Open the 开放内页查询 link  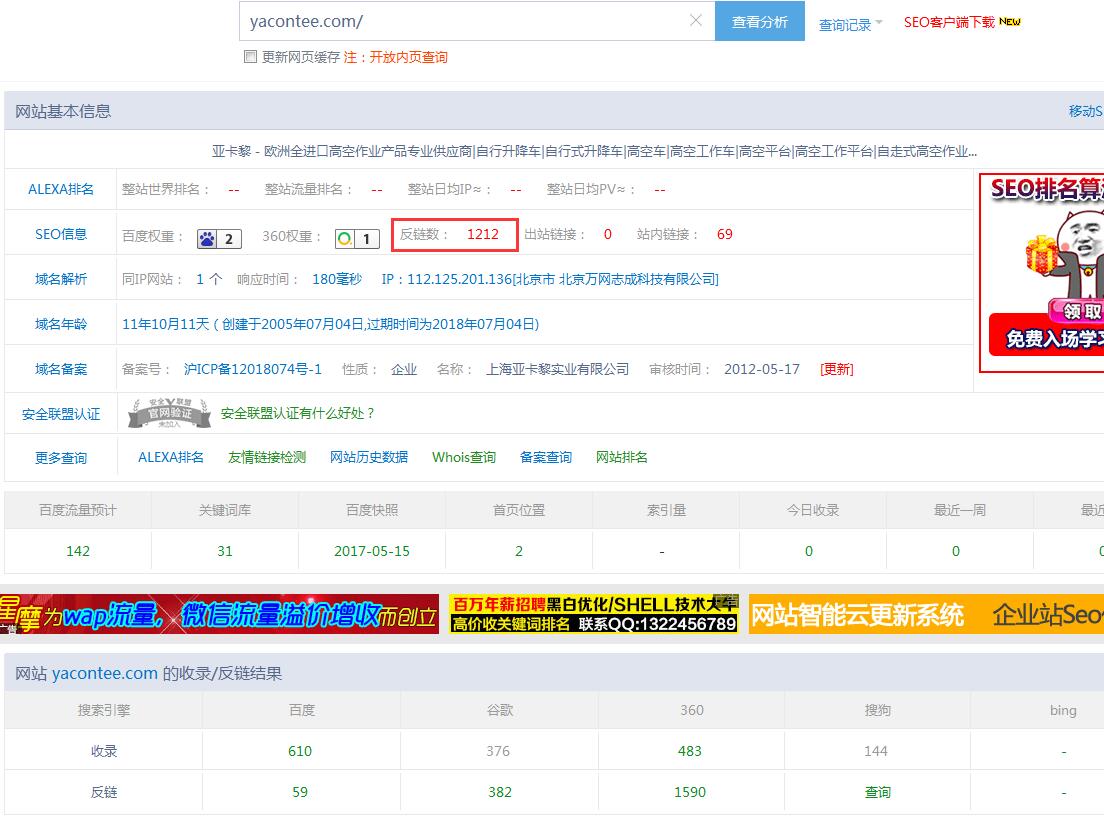coord(409,57)
